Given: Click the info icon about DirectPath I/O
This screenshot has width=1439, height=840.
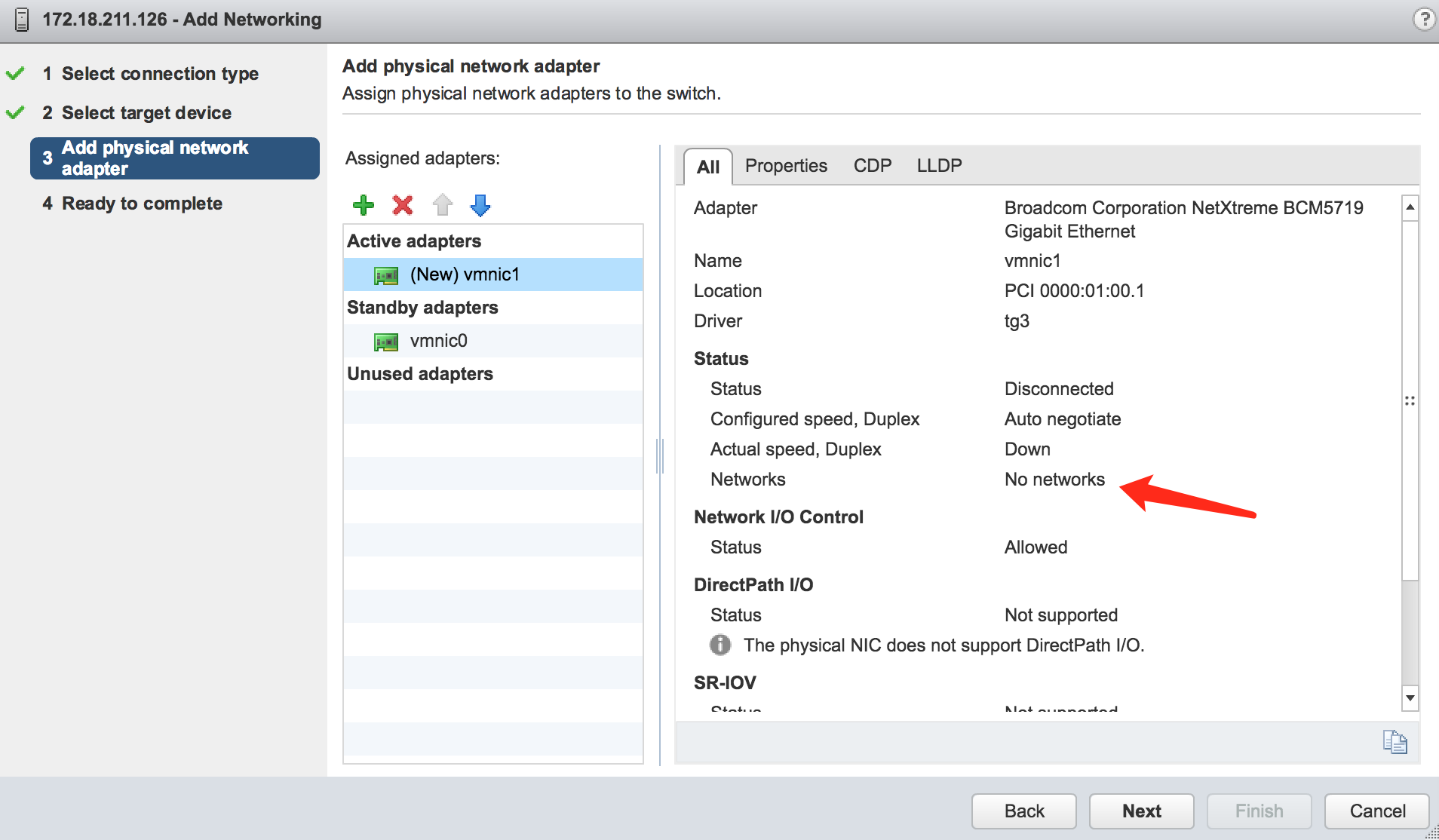Looking at the screenshot, I should [x=721, y=645].
